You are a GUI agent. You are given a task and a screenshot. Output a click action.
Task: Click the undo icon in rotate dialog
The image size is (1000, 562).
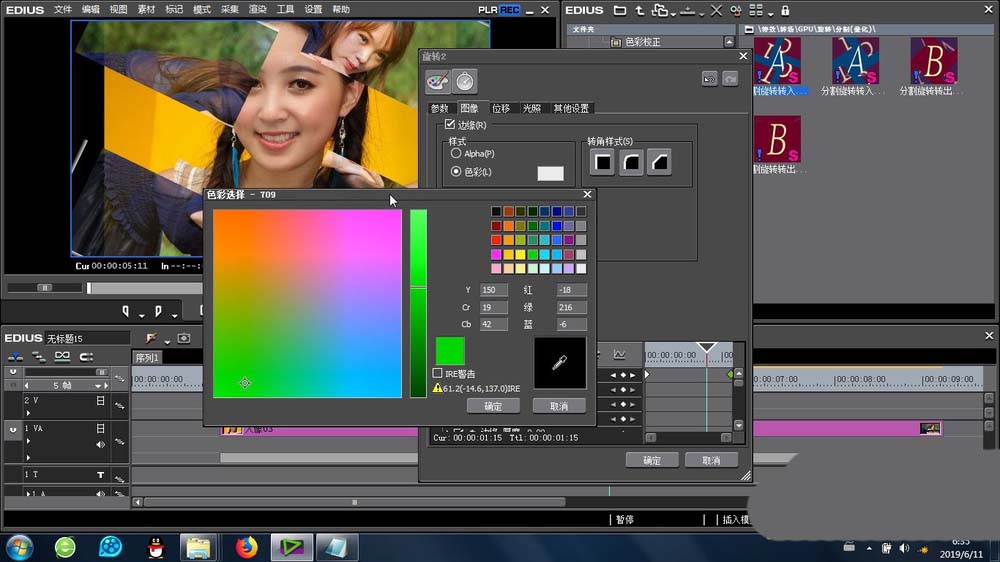(x=709, y=79)
